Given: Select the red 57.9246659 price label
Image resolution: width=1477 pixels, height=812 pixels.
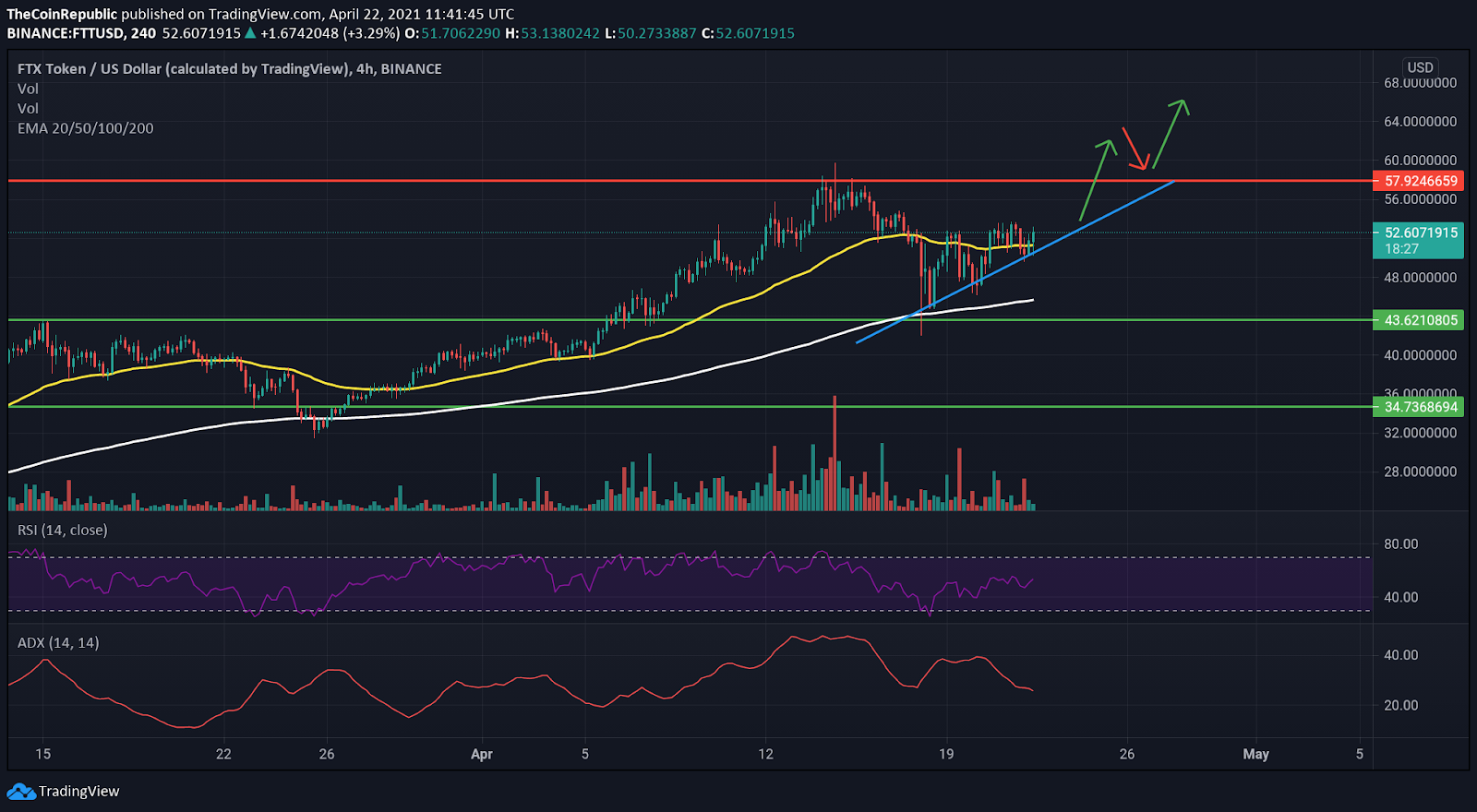Looking at the screenshot, I should tap(1421, 181).
